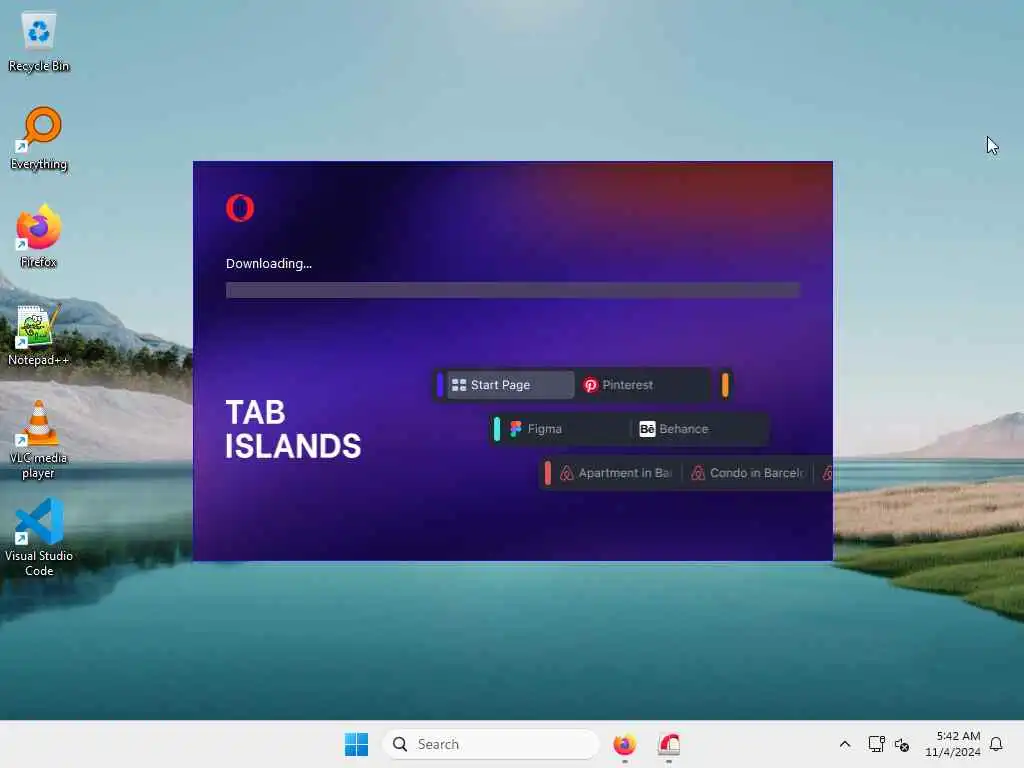
Task: Open the network status tray icon
Action: point(876,744)
